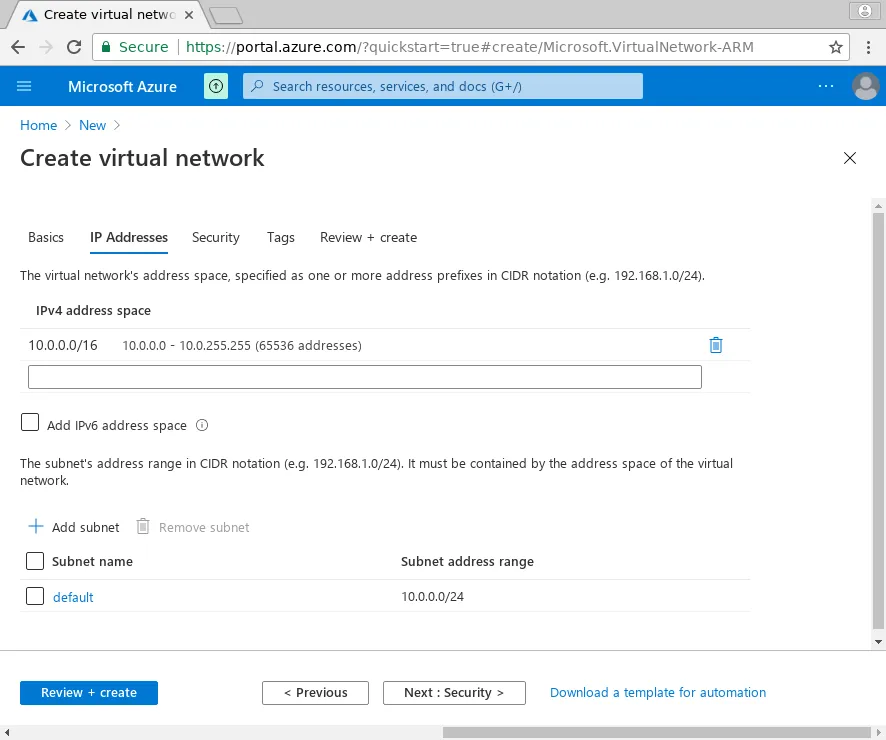Reload the browser page

(x=74, y=47)
